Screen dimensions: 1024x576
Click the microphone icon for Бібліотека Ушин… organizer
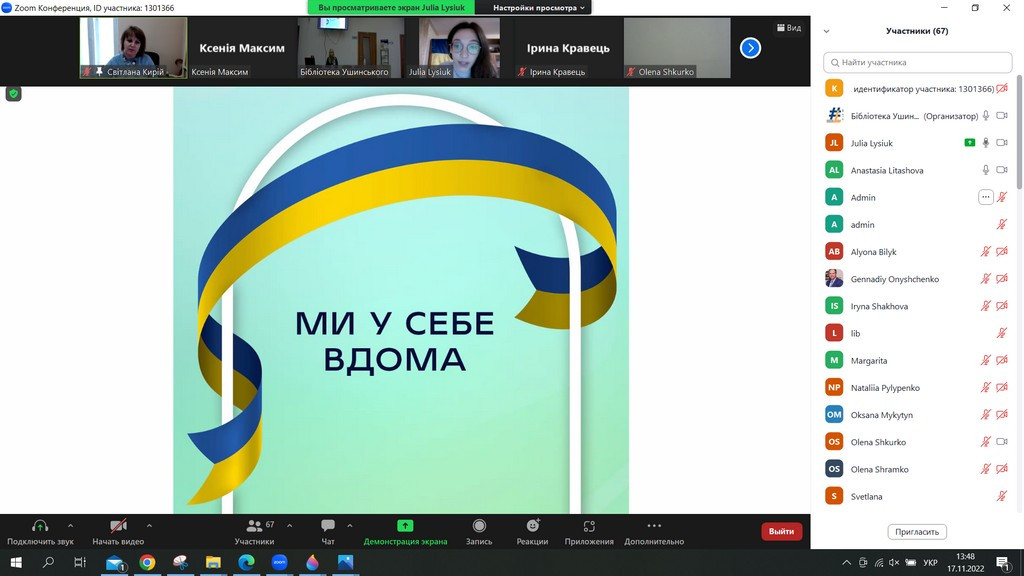pos(985,116)
